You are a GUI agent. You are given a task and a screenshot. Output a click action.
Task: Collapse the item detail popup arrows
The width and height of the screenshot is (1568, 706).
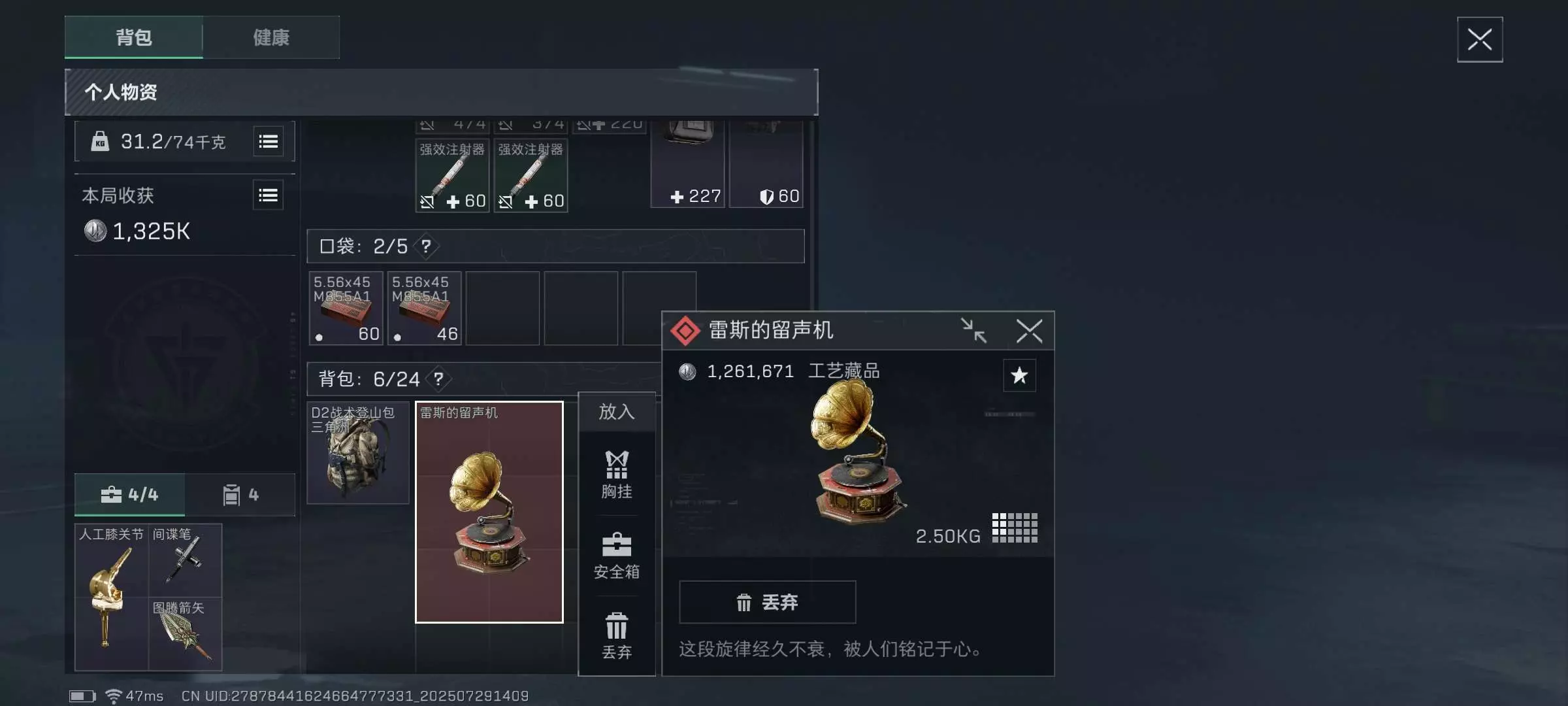tap(973, 331)
